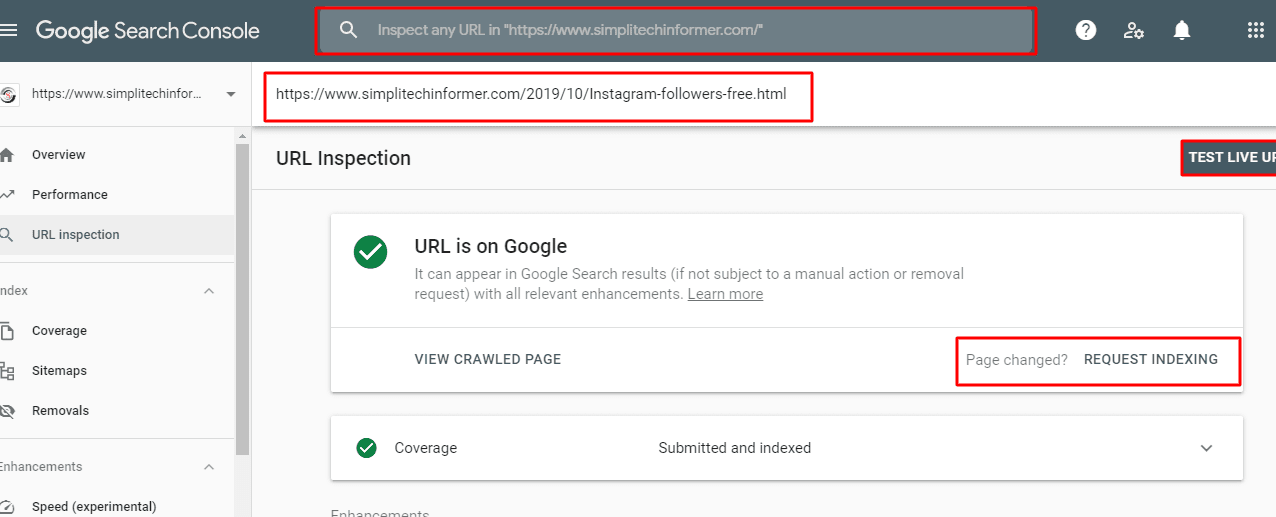Click the 'Page changed?' text
Image resolution: width=1276 pixels, height=517 pixels.
pyautogui.click(x=1017, y=360)
